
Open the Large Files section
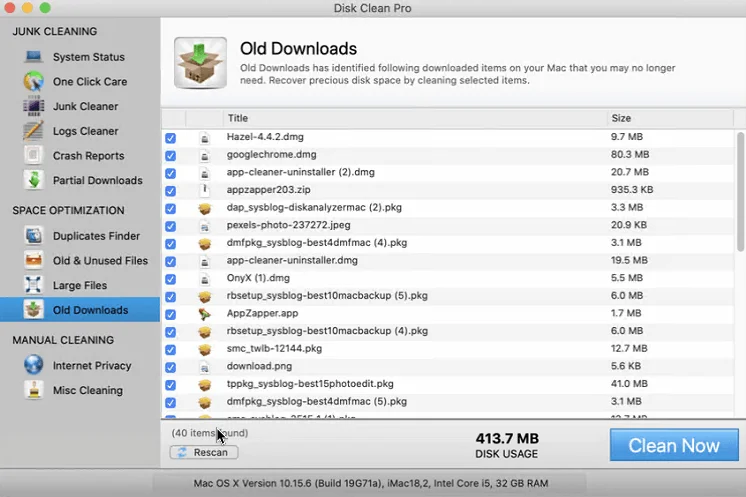80,285
